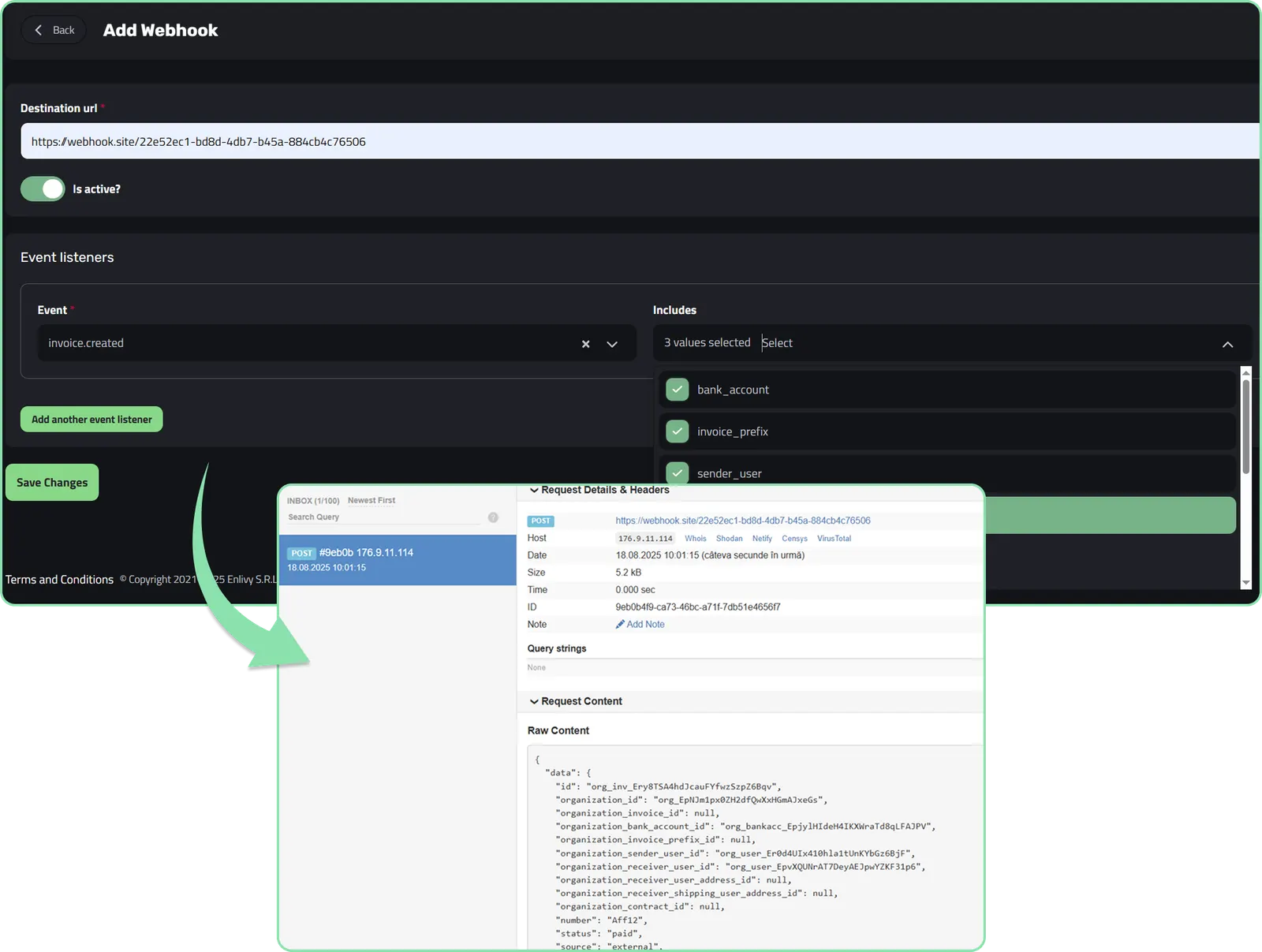Click Add another event listener

coord(91,420)
